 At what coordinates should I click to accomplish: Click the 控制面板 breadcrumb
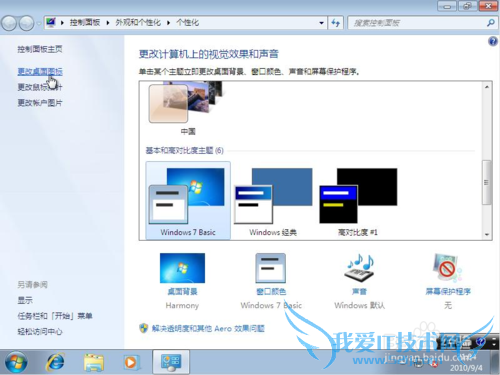pos(85,23)
